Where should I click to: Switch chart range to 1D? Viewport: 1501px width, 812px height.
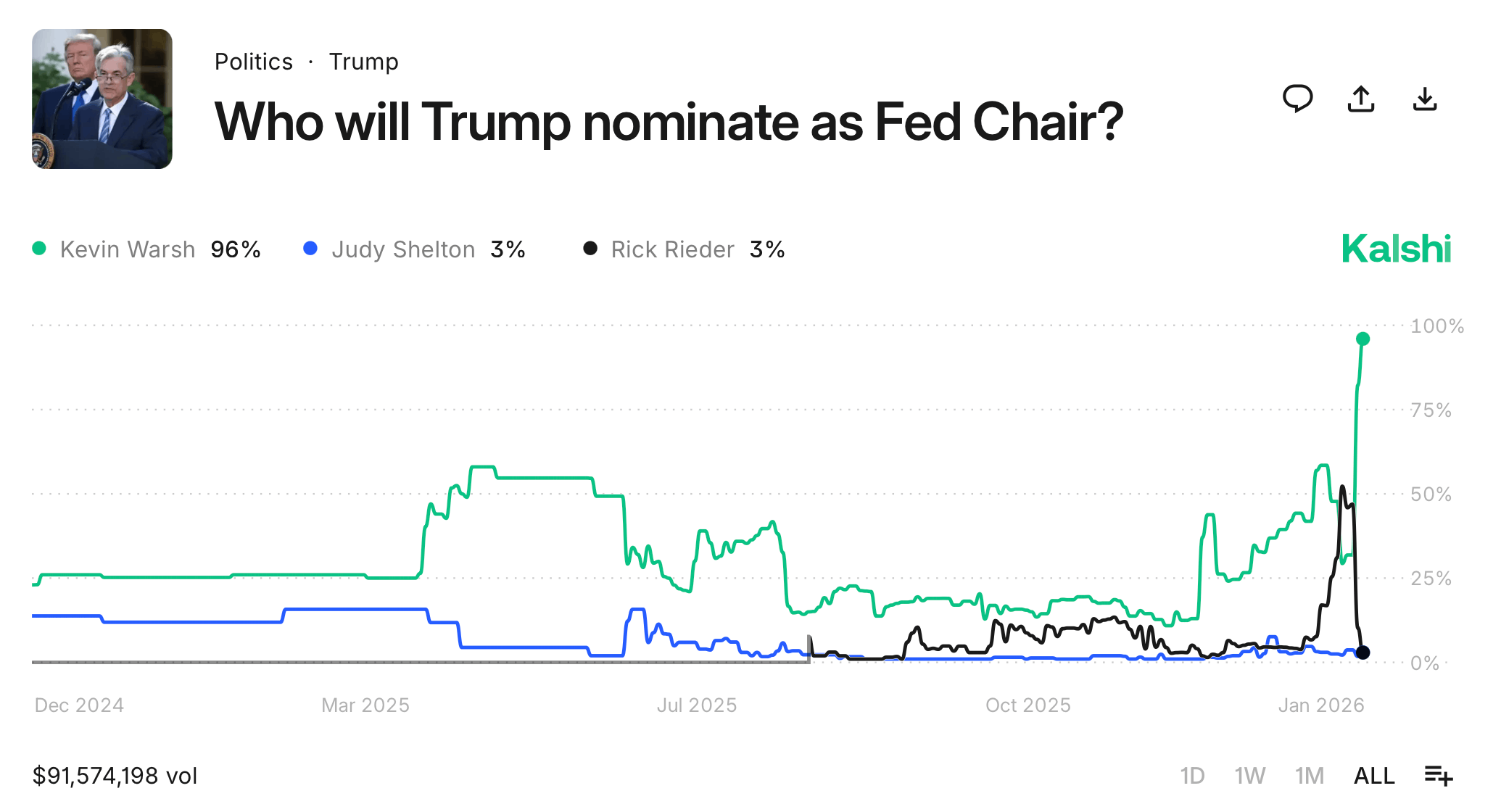click(x=1192, y=776)
